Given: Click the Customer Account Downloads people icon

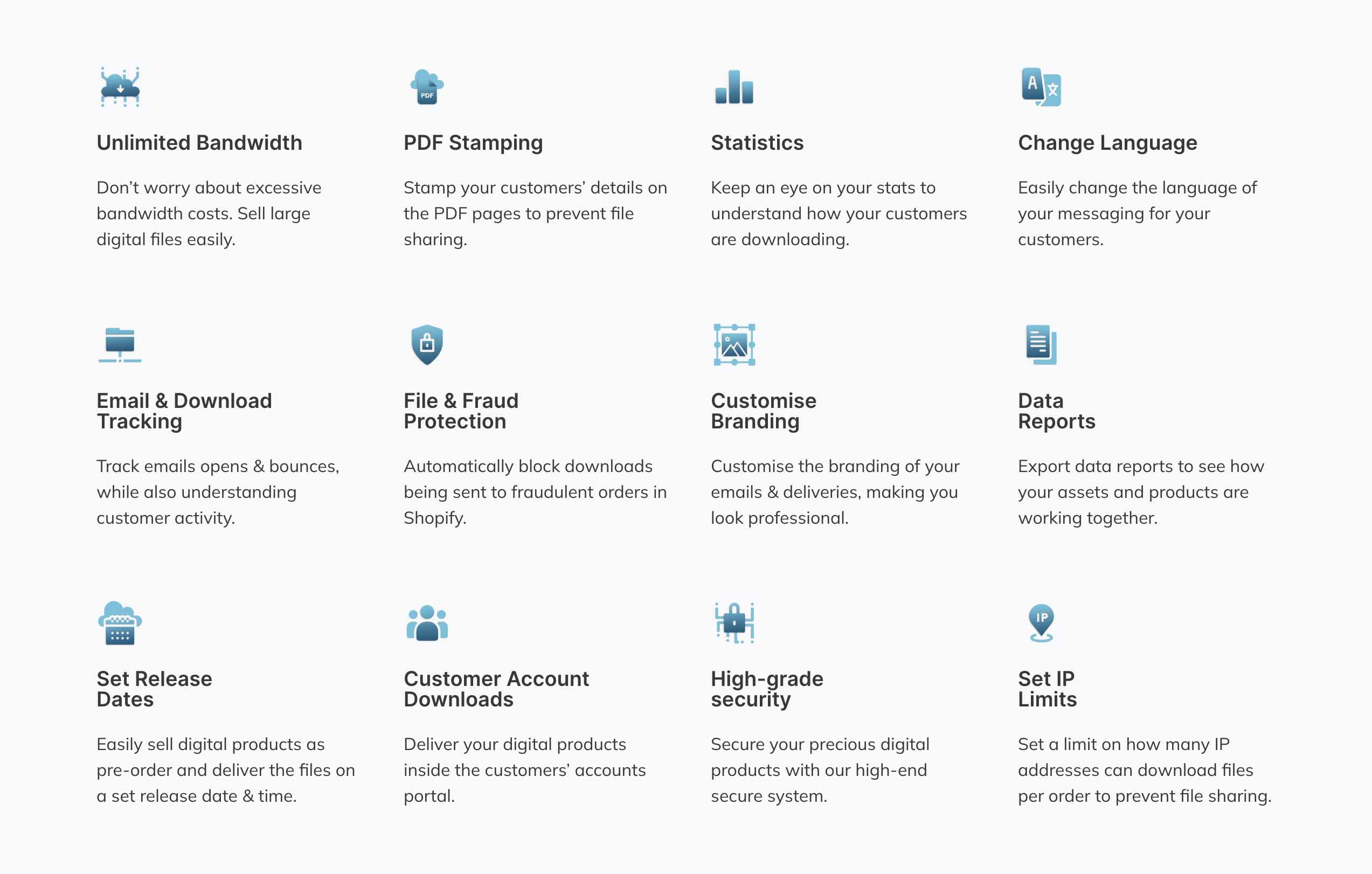Looking at the screenshot, I should coord(427,623).
